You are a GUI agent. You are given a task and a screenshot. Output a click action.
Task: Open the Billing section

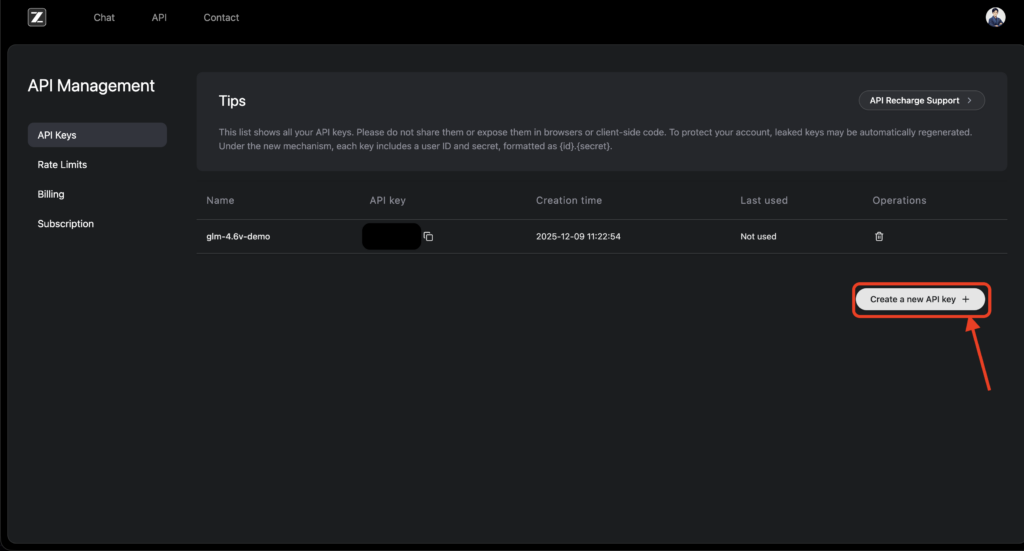click(x=51, y=194)
